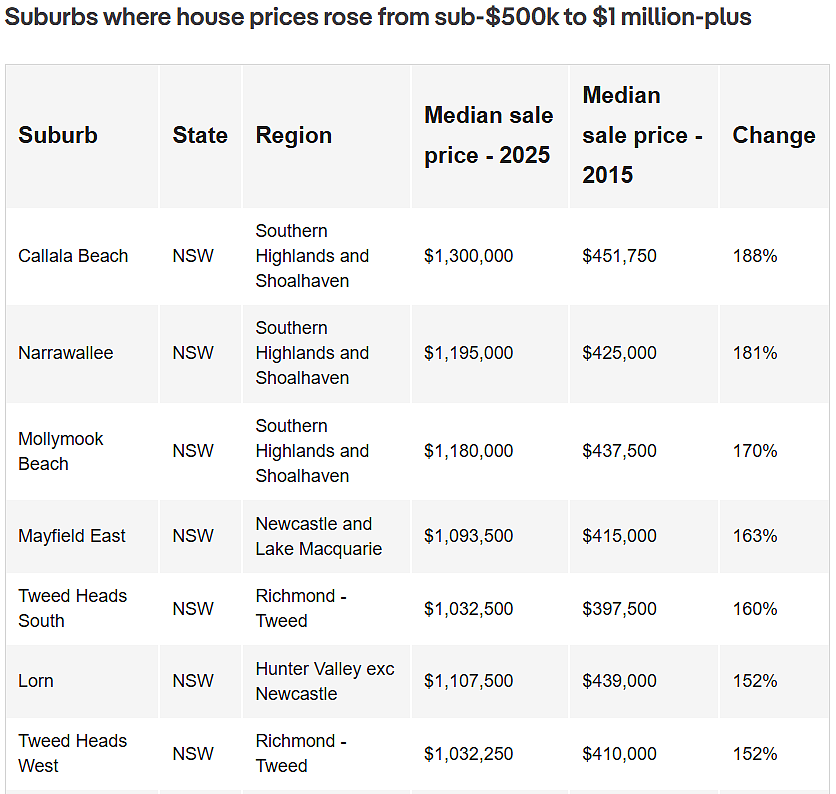836x794 pixels.
Task: Select the $451,750 price value
Action: coord(619,256)
